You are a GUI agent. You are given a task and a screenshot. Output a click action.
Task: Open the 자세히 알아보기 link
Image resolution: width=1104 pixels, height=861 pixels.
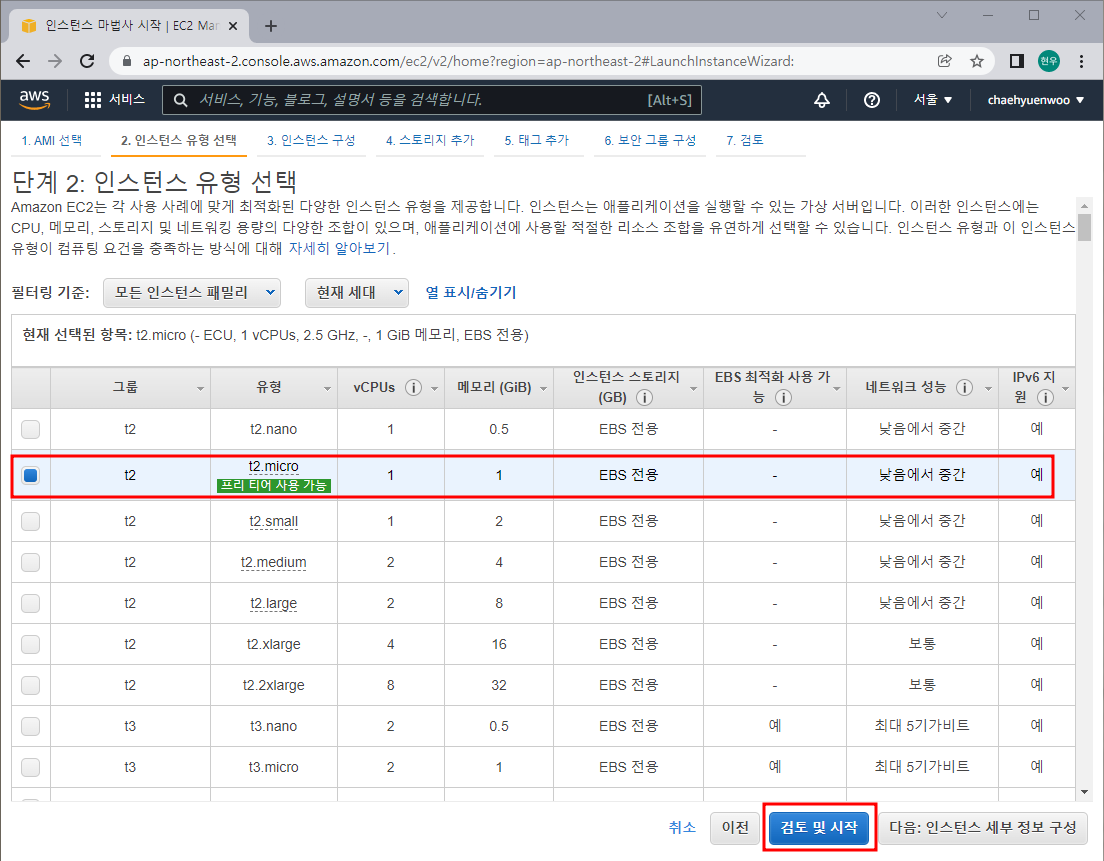pyautogui.click(x=339, y=249)
